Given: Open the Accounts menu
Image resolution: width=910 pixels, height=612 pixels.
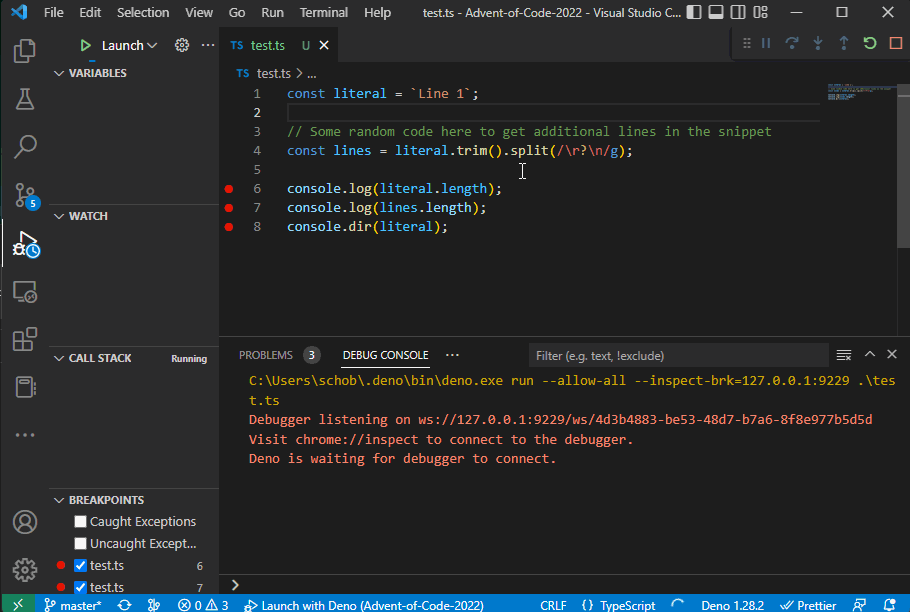Looking at the screenshot, I should coord(24,522).
